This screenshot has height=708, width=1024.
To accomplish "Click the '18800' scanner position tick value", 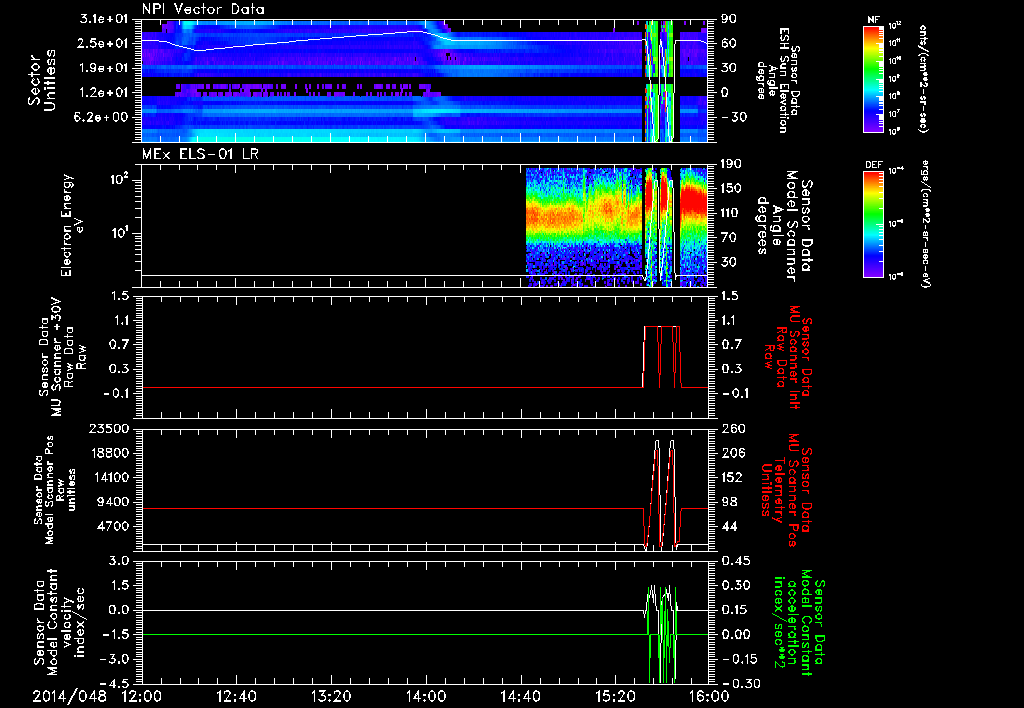I will (110, 453).
